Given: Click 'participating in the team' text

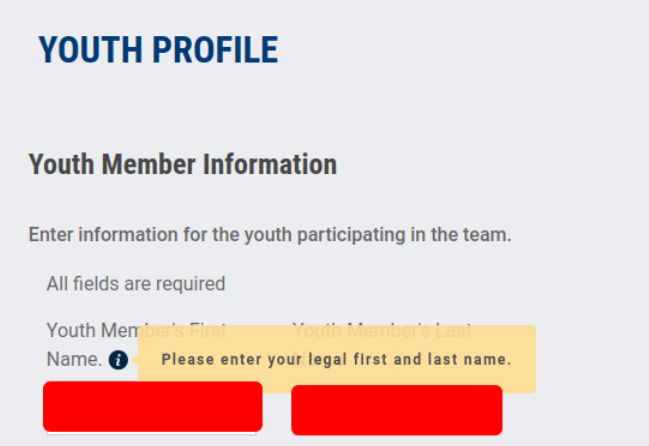Looking at the screenshot, I should coord(404,235).
